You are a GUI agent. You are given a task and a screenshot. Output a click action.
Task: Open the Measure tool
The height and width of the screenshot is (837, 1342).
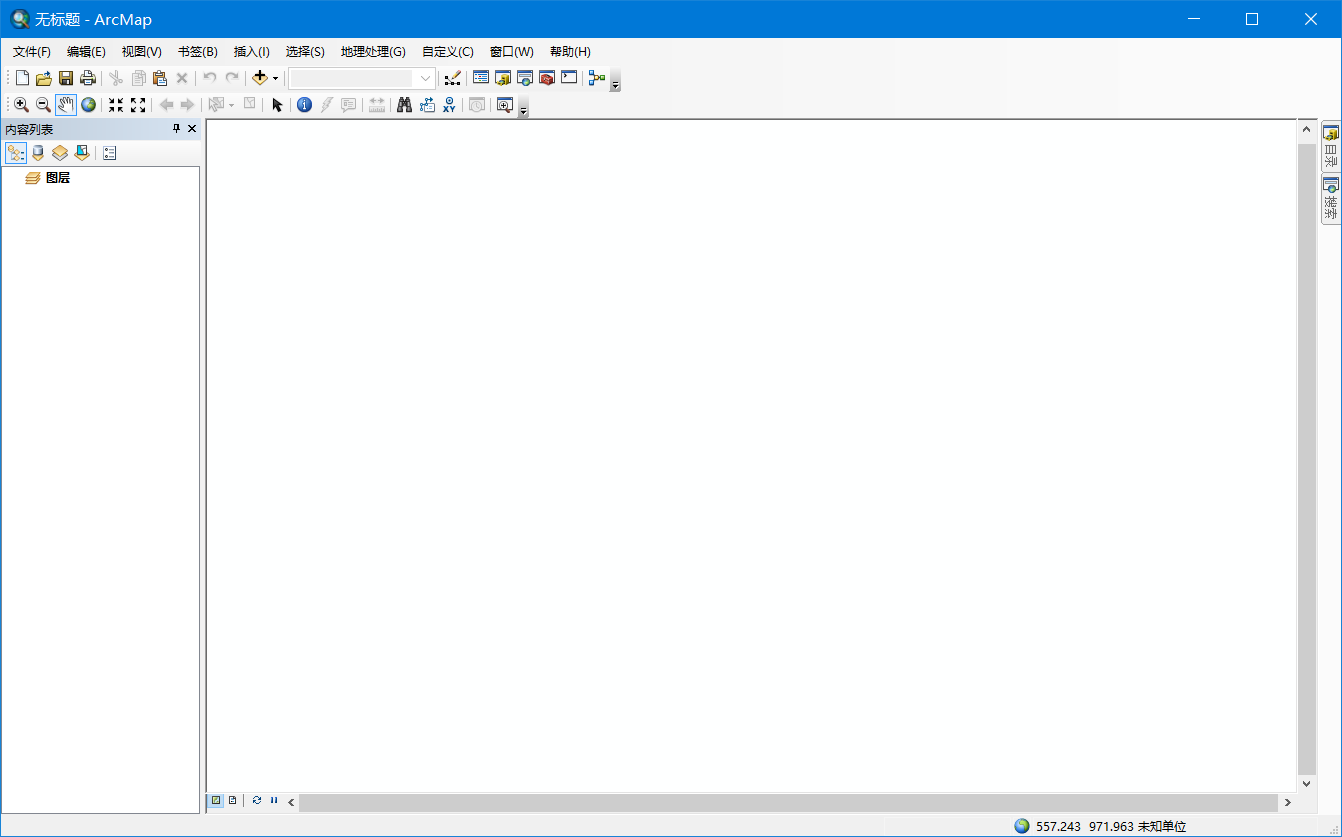point(375,104)
